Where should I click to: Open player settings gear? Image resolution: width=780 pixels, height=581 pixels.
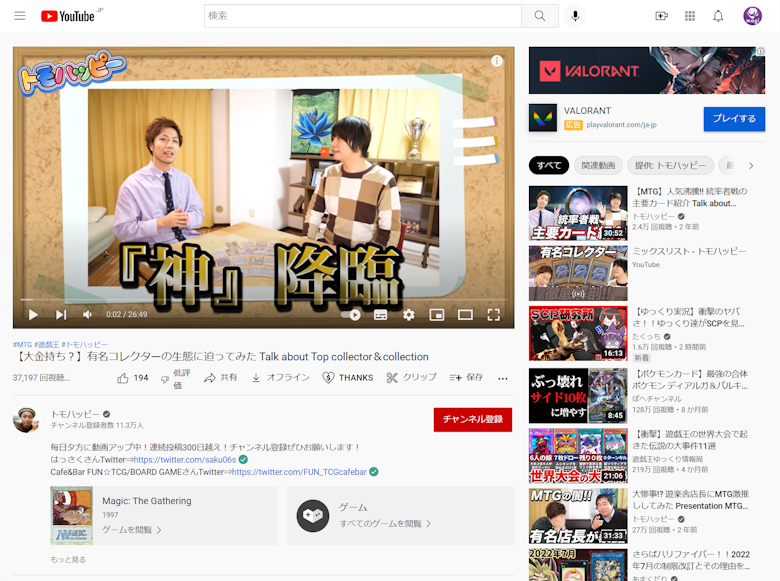tap(408, 314)
